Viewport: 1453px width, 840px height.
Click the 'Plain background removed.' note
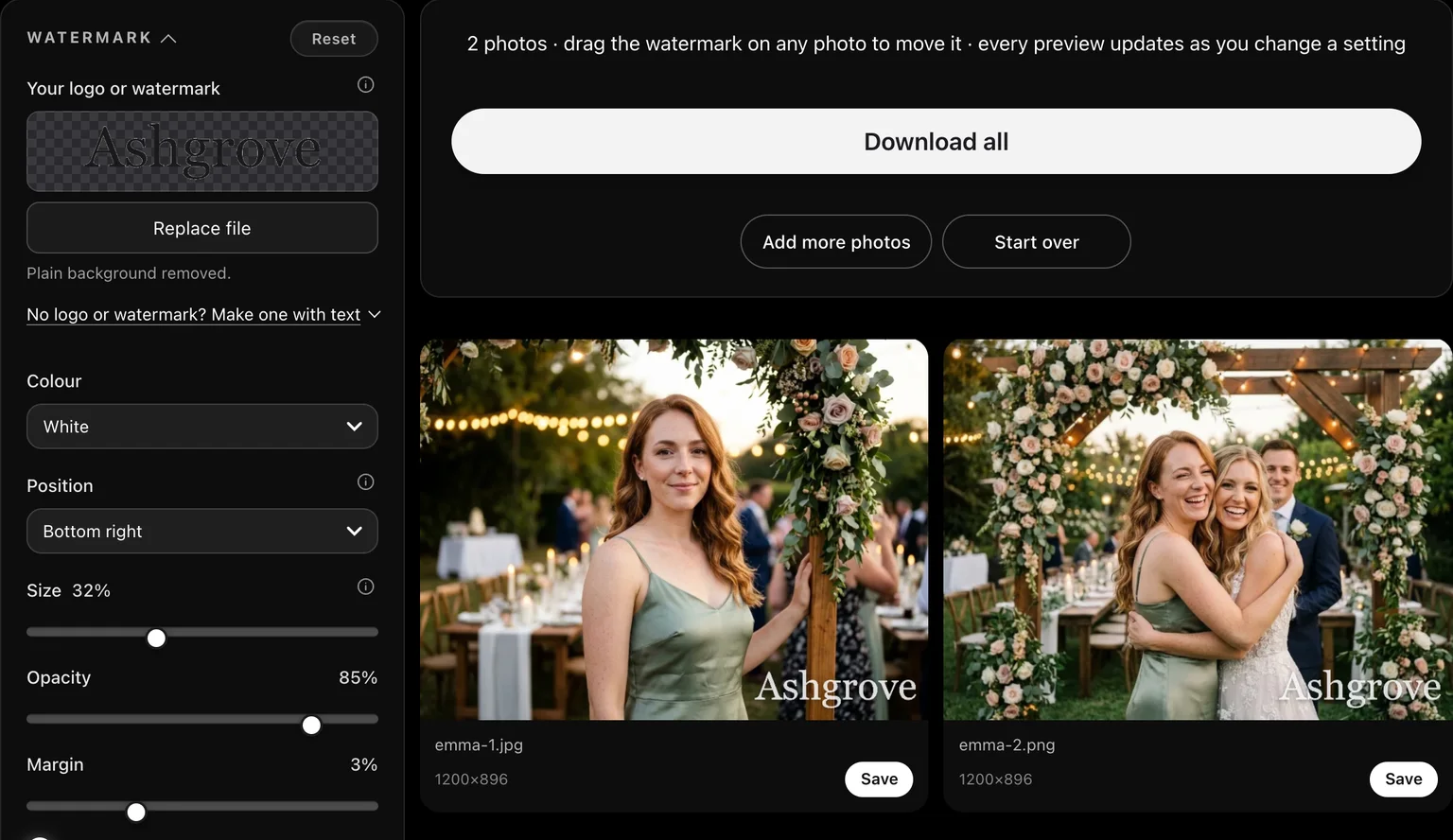129,273
